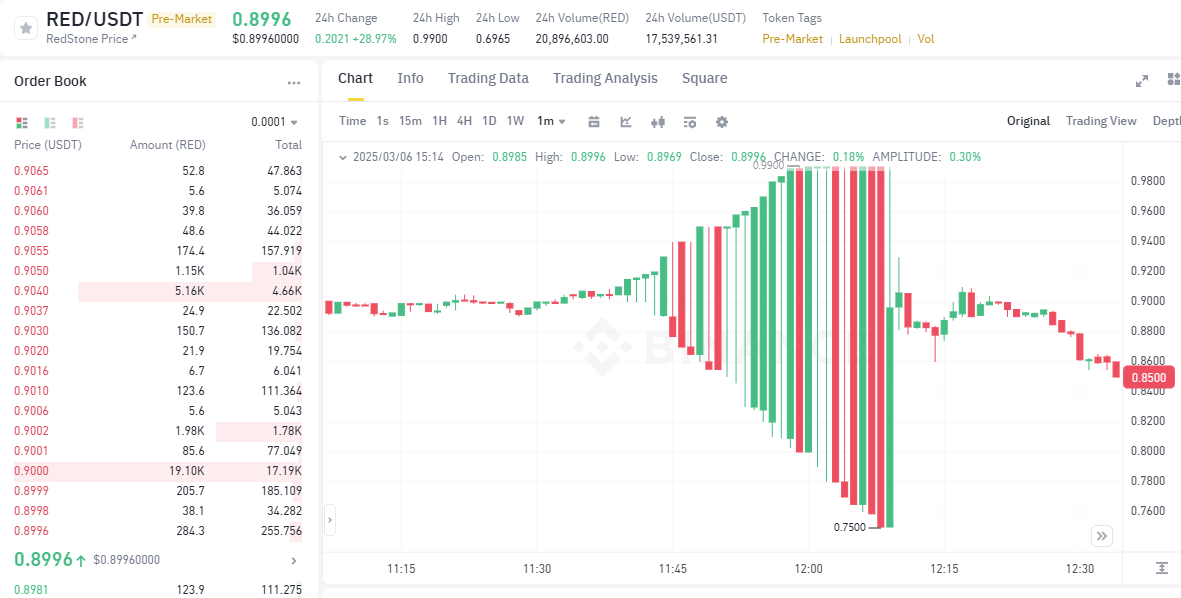Click the auto-fit price scale icon
This screenshot has height=598, width=1181.
tap(1163, 567)
